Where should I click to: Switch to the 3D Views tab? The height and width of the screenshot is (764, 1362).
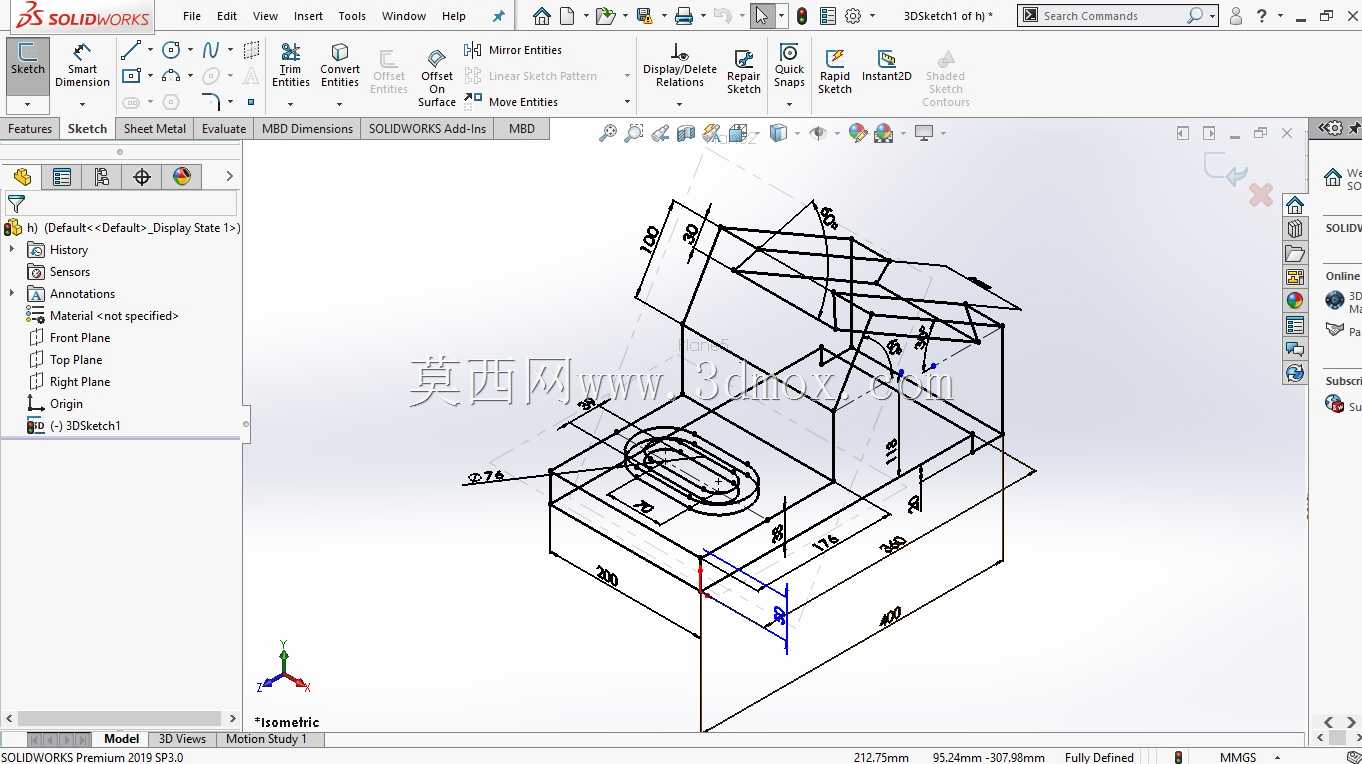click(182, 739)
